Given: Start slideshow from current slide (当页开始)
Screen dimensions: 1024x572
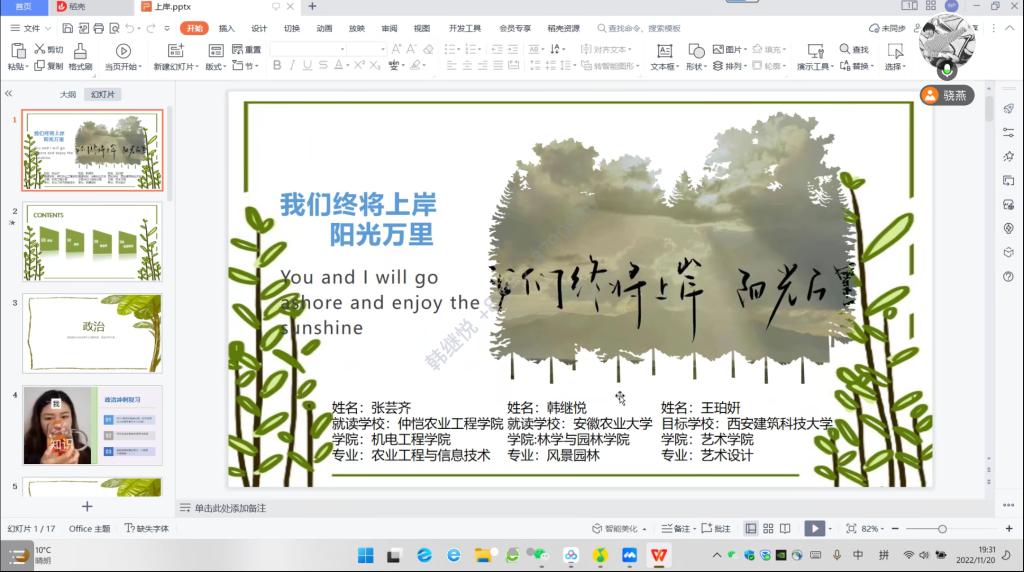Looking at the screenshot, I should tap(123, 50).
